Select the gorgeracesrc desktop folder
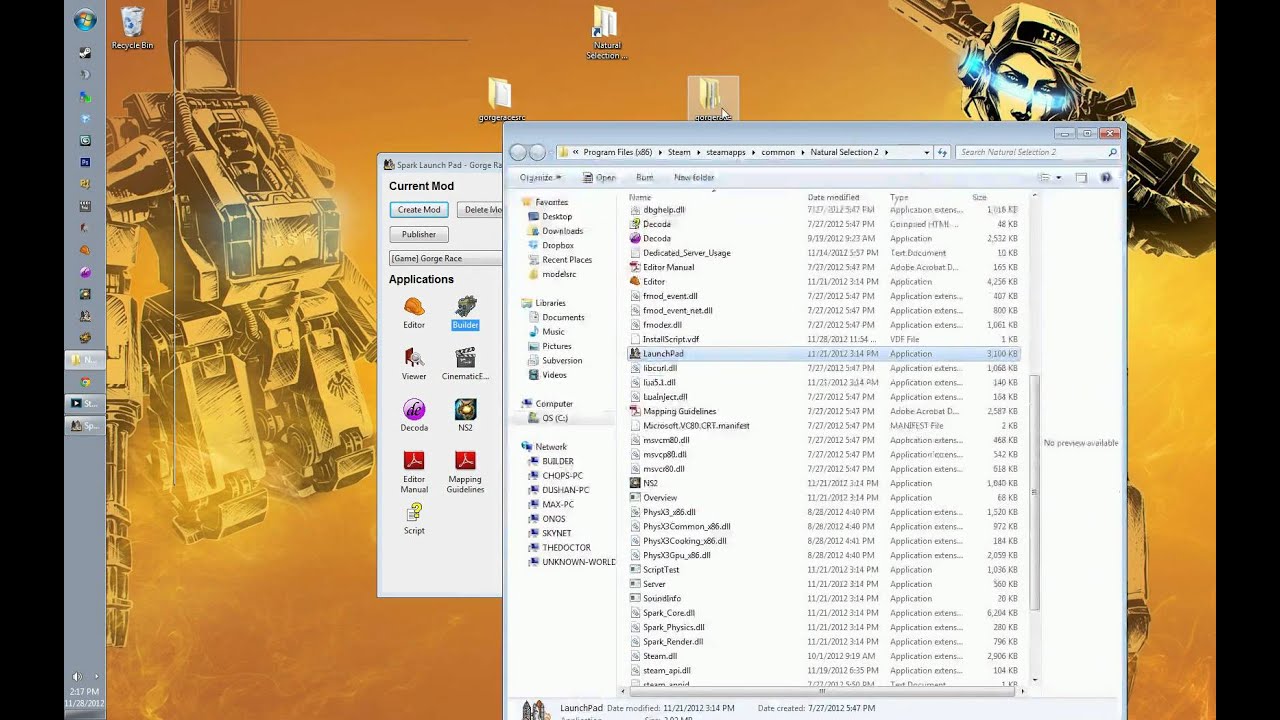The image size is (1280, 720). click(500, 100)
